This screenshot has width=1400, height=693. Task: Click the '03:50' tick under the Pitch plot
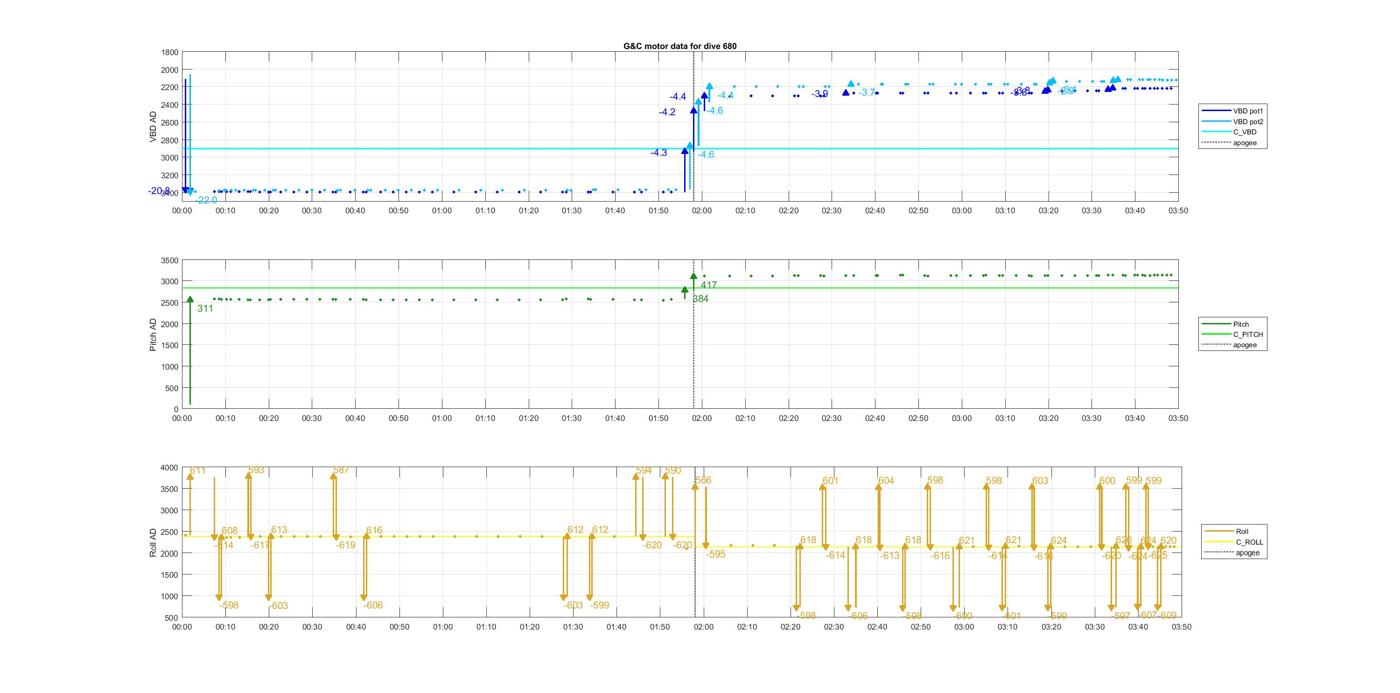click(1178, 418)
